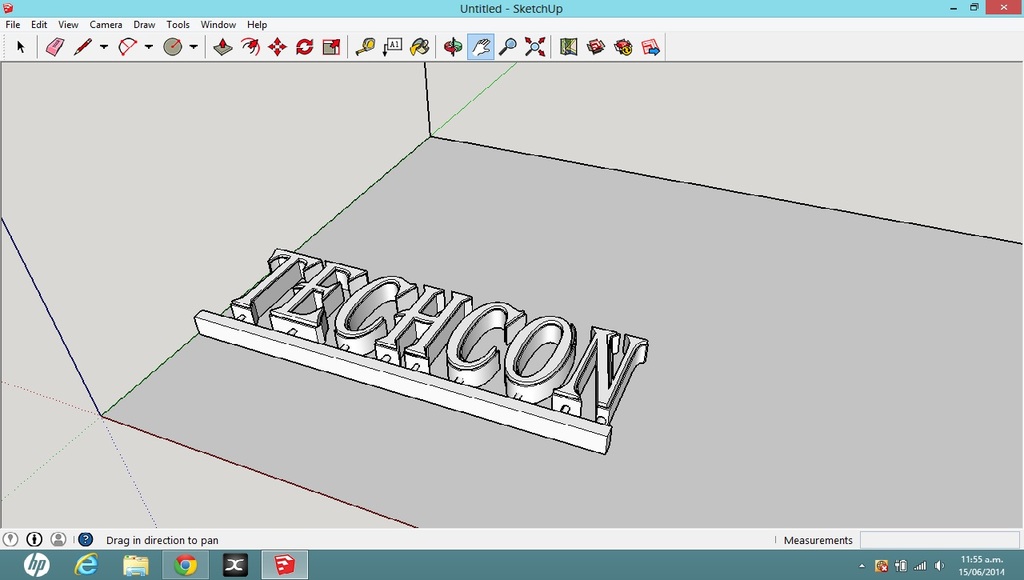Open Instructor help question-mark icon
This screenshot has width=1024, height=580.
[86, 540]
